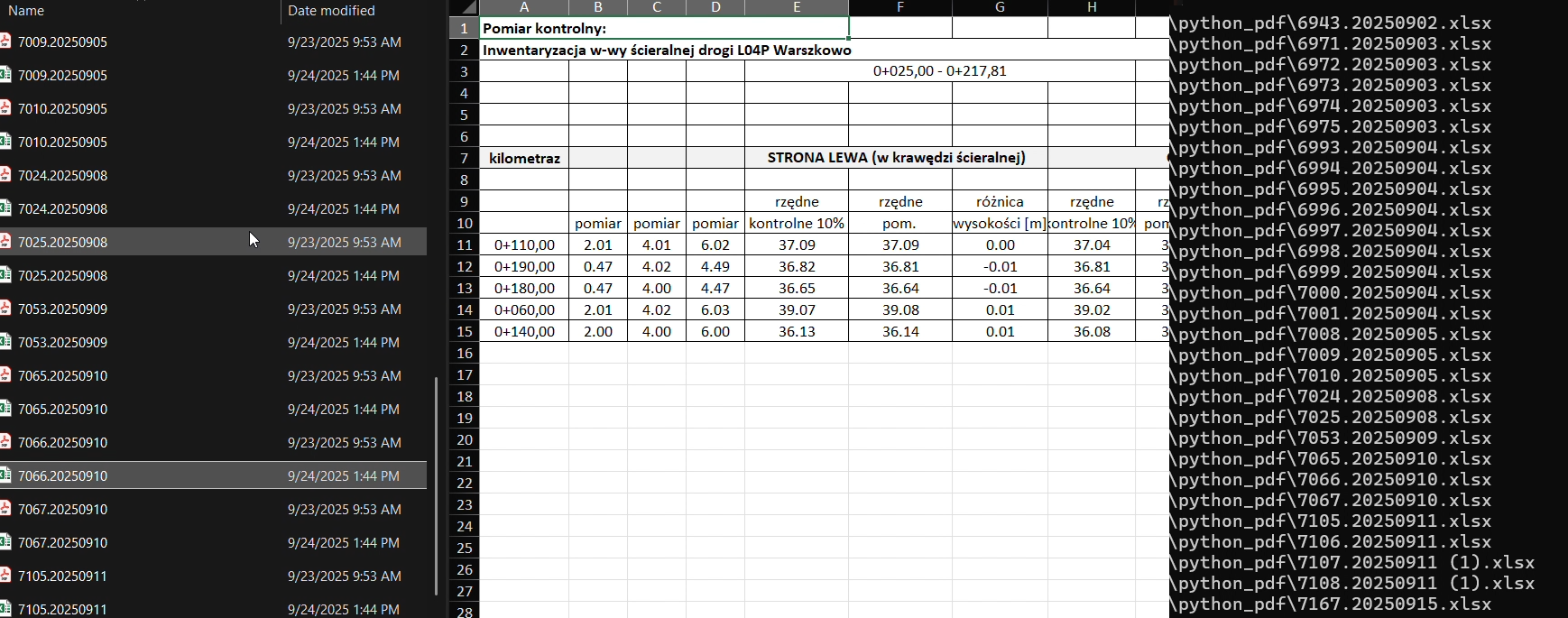Viewport: 1568px width, 618px height.
Task: Click cell with value 37.04
Action: click(x=1092, y=244)
